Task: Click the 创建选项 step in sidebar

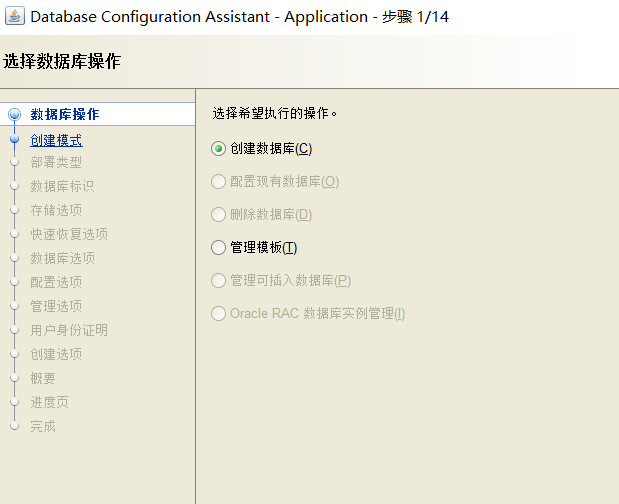Action: 56,354
